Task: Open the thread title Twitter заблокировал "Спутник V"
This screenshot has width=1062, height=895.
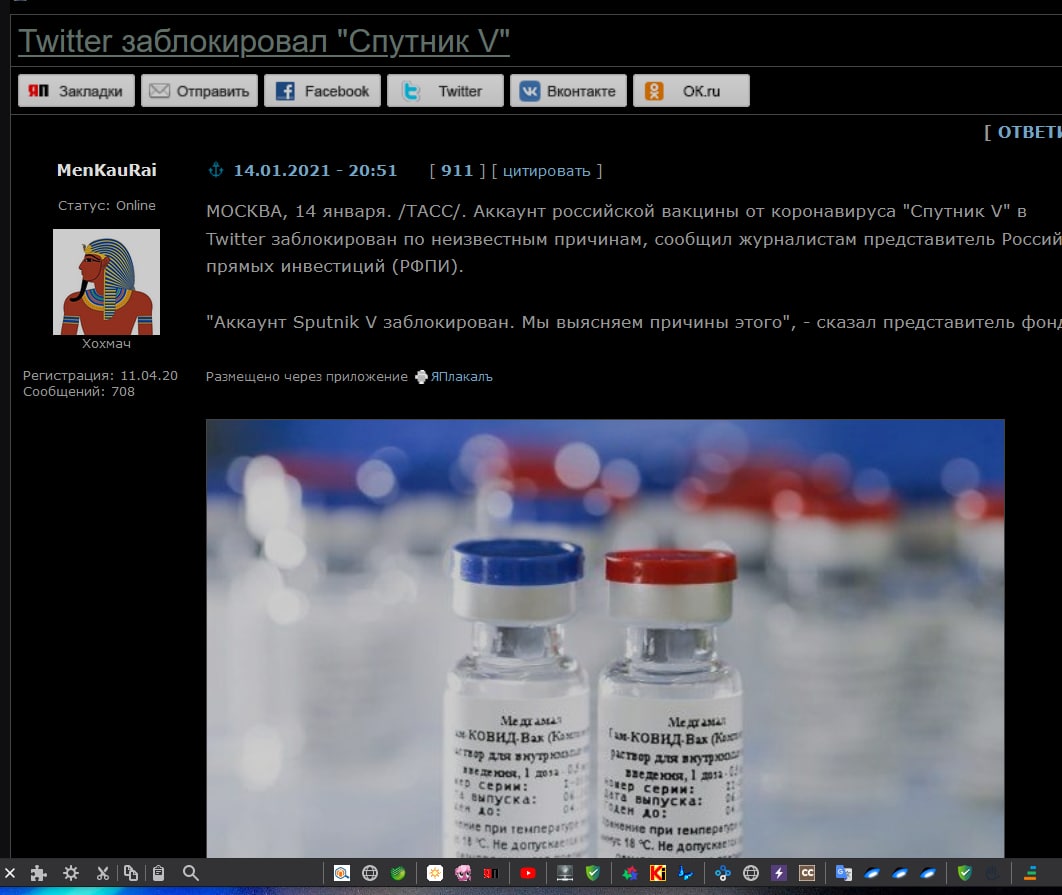Action: 263,41
